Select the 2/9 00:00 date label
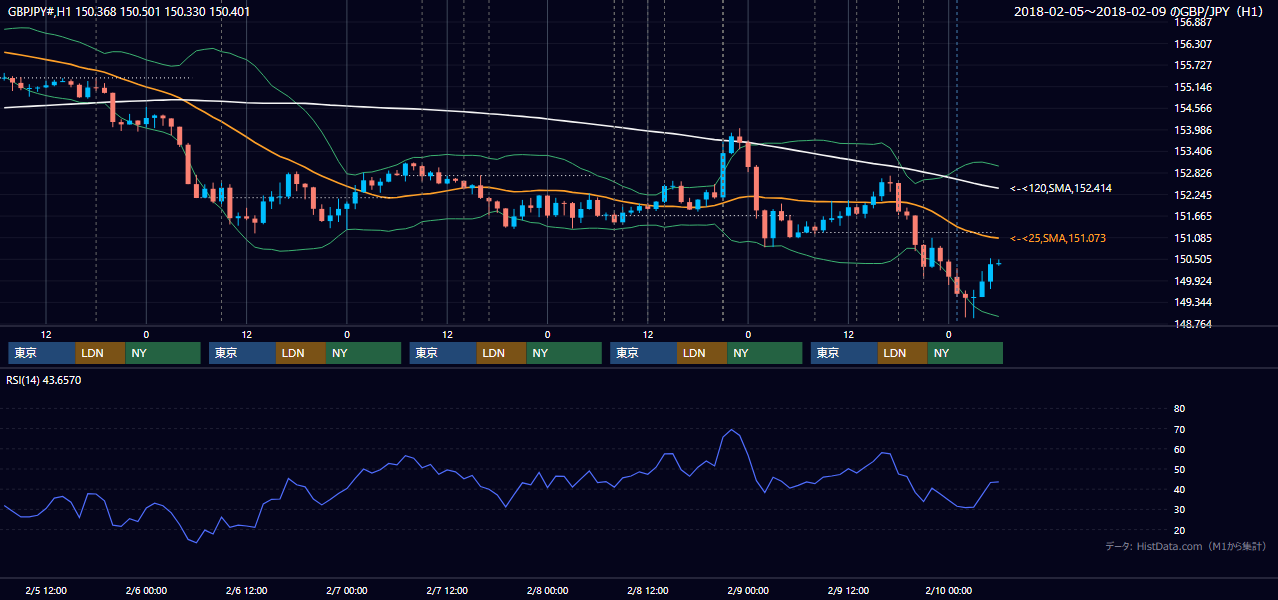The width and height of the screenshot is (1278, 600). pyautogui.click(x=748, y=590)
